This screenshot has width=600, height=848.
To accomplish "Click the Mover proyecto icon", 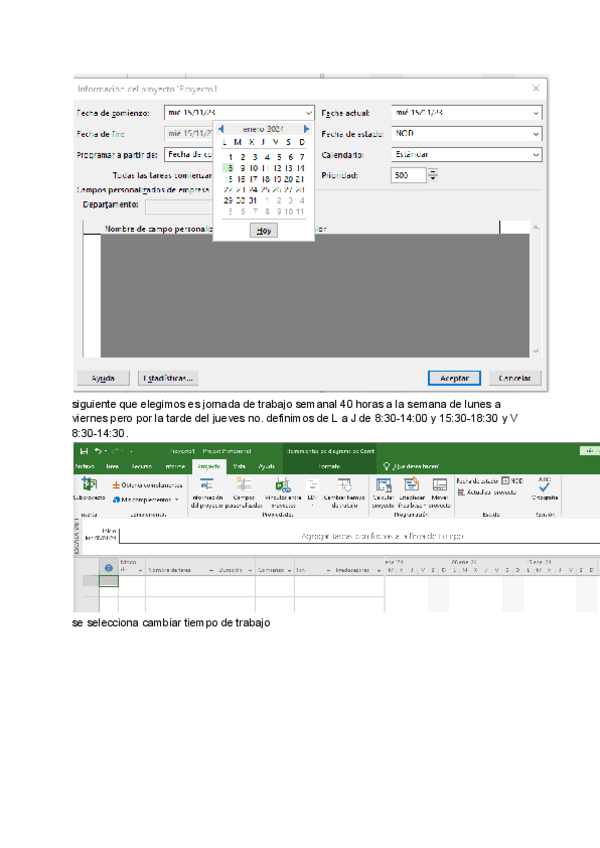I will pos(440,486).
